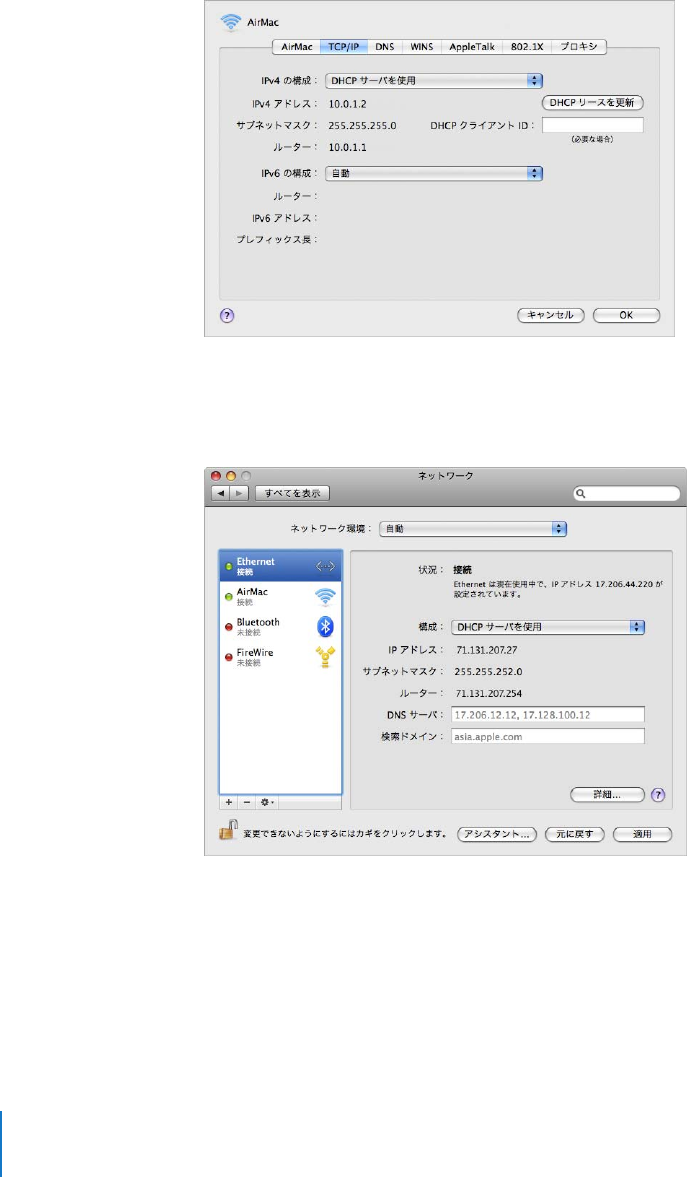The height and width of the screenshot is (1177, 687).
Task: Click the 詳細... button
Action: click(607, 795)
